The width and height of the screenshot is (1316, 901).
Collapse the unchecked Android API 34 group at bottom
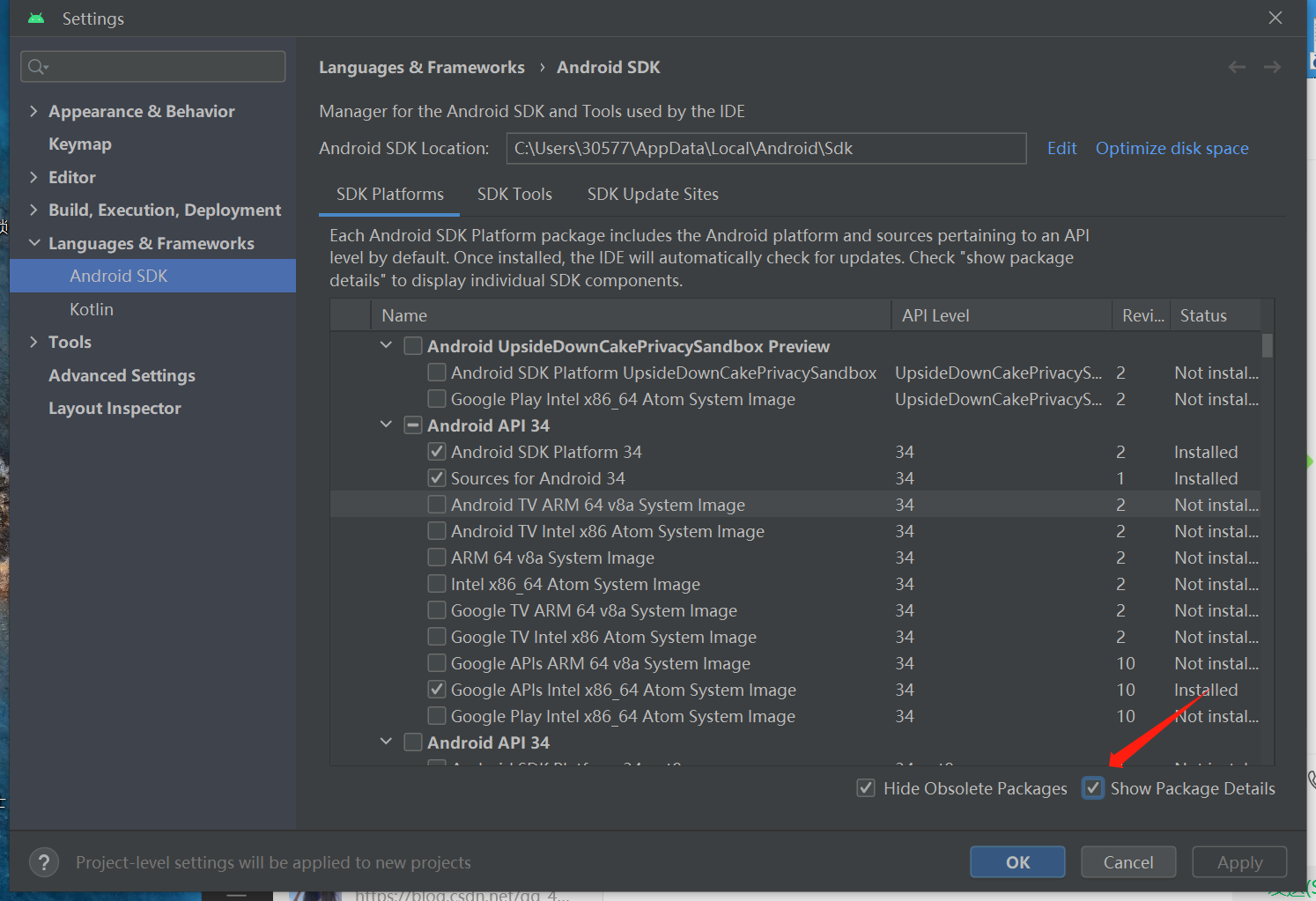(386, 742)
